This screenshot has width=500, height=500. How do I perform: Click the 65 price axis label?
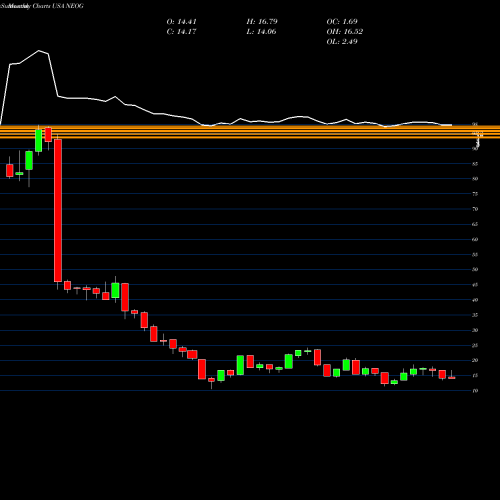click(475, 224)
